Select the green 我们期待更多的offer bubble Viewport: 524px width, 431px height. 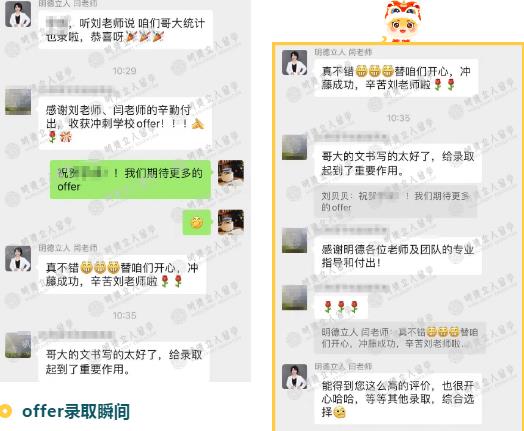pyautogui.click(x=130, y=179)
